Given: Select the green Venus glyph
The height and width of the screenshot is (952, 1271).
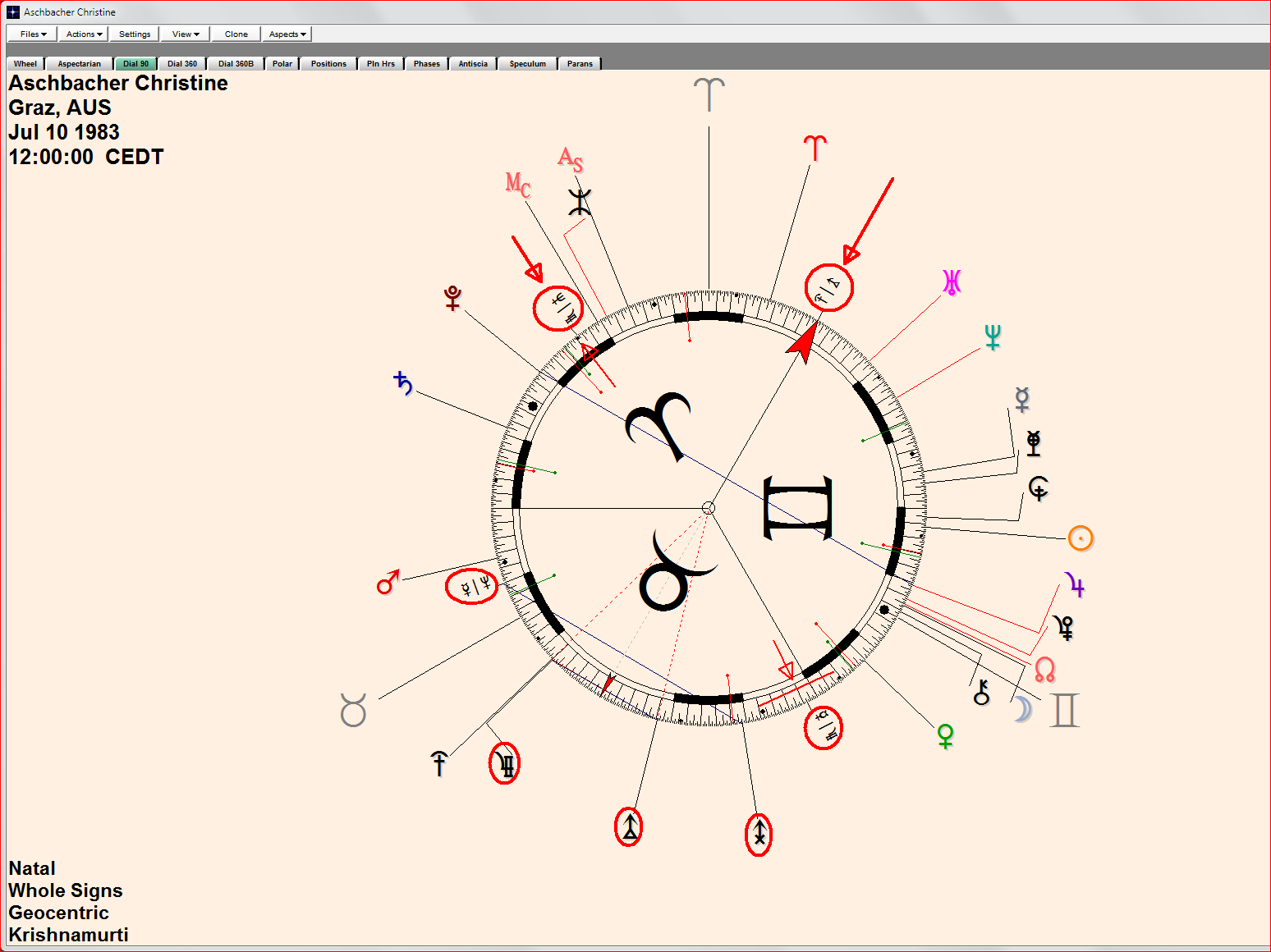Looking at the screenshot, I should (946, 736).
